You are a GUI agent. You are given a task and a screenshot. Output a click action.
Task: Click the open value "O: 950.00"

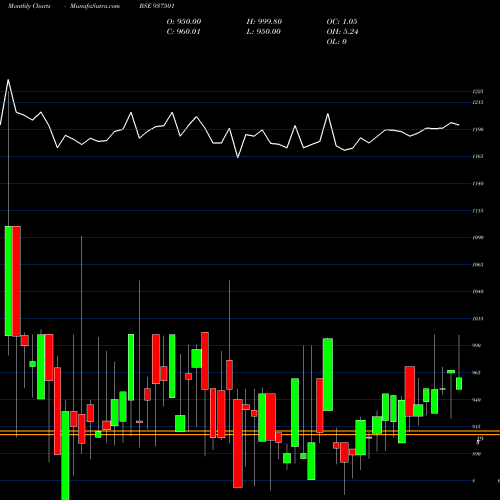[x=184, y=22]
